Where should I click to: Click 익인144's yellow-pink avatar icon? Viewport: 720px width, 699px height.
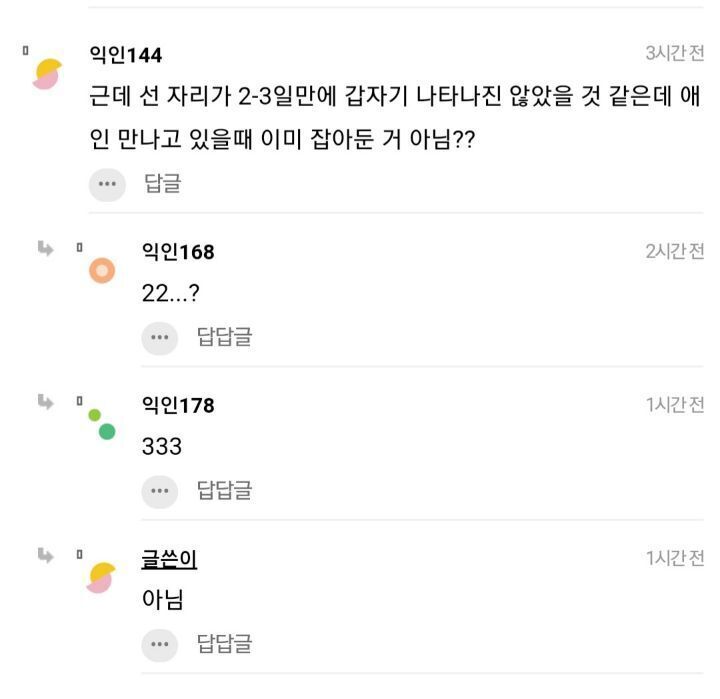point(47,73)
